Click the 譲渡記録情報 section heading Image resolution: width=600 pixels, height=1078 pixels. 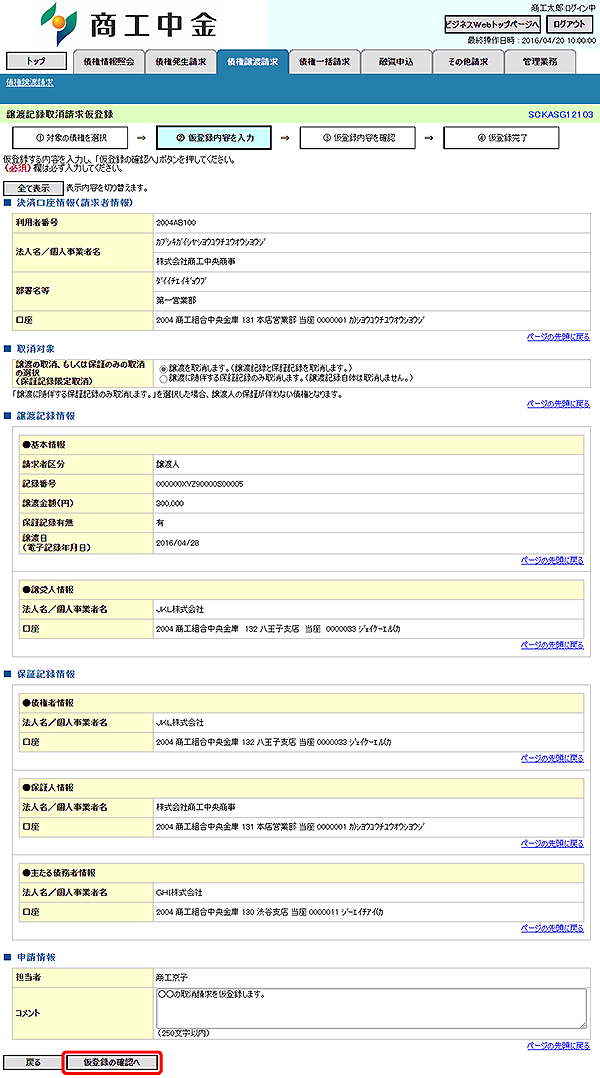pos(45,416)
